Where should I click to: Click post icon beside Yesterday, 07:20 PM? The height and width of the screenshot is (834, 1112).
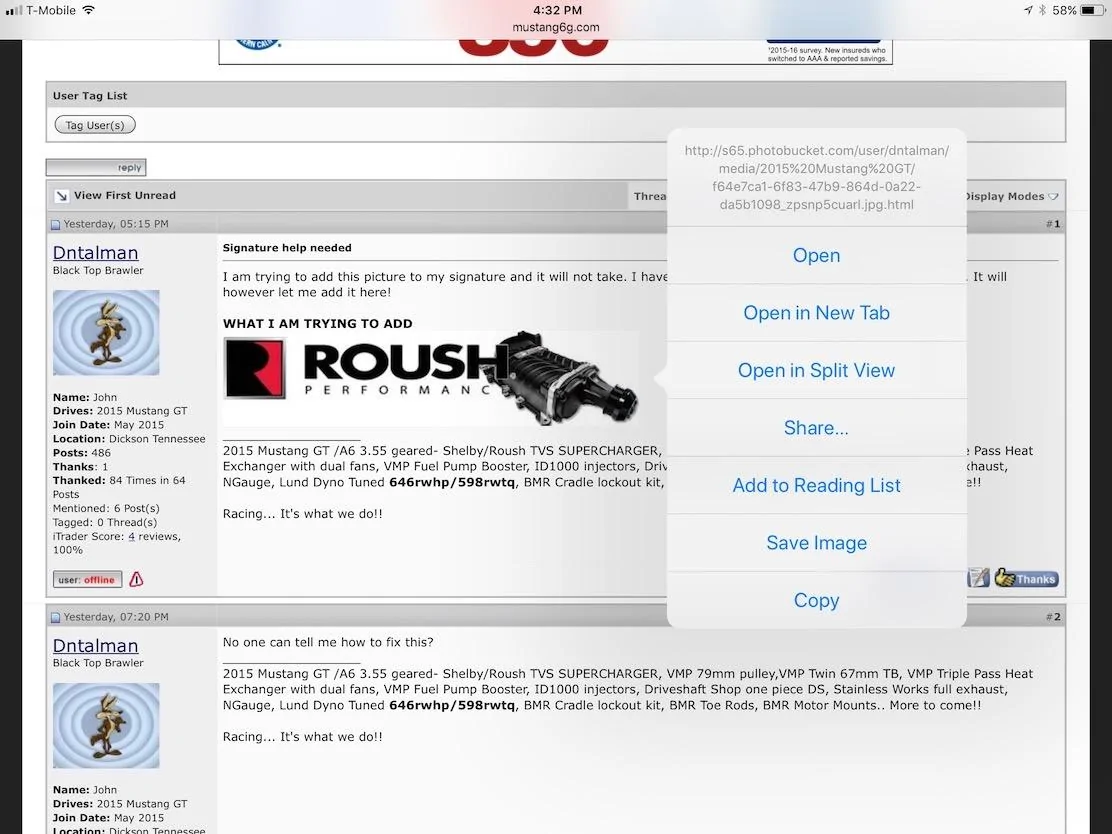[55, 618]
